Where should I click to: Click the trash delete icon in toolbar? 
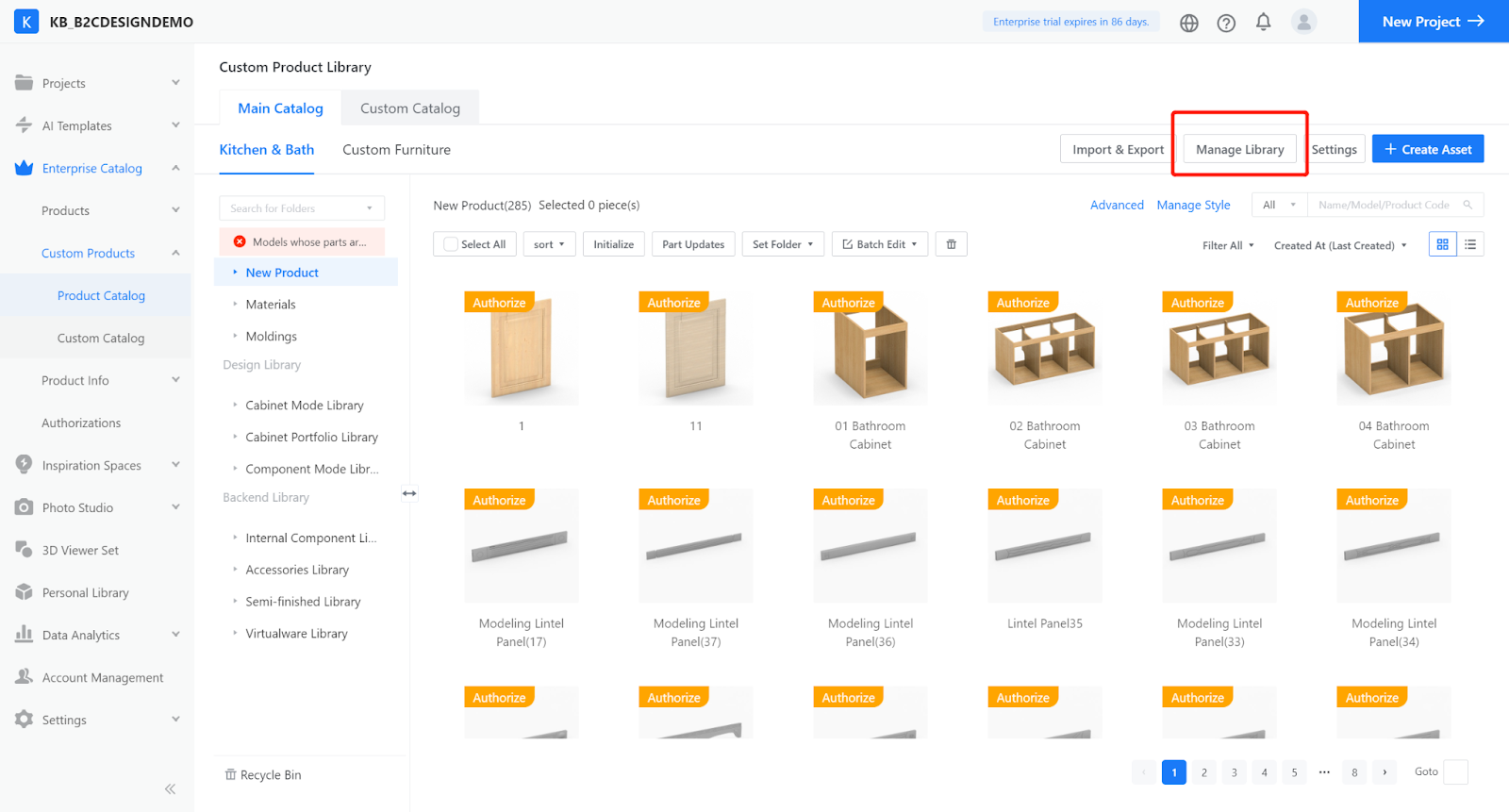(x=952, y=244)
